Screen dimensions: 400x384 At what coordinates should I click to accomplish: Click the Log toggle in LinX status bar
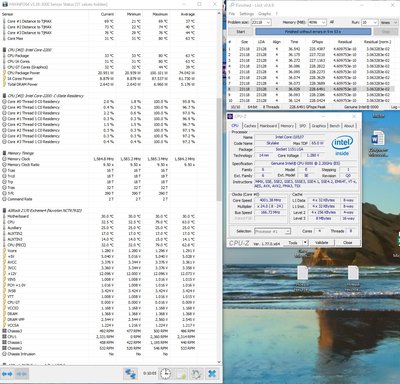tap(394, 107)
